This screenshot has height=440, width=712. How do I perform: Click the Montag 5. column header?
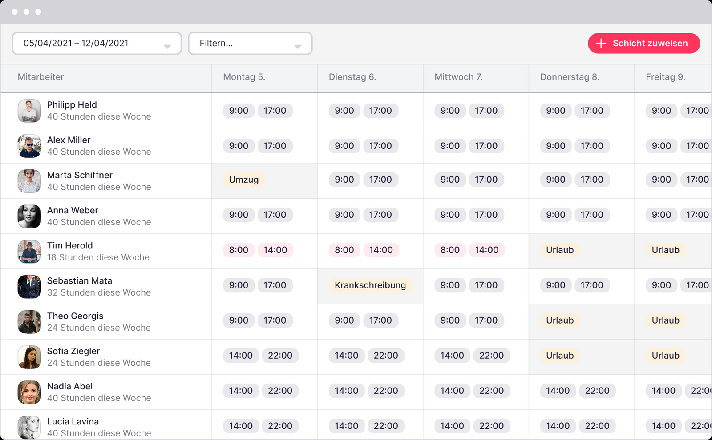tap(246, 77)
